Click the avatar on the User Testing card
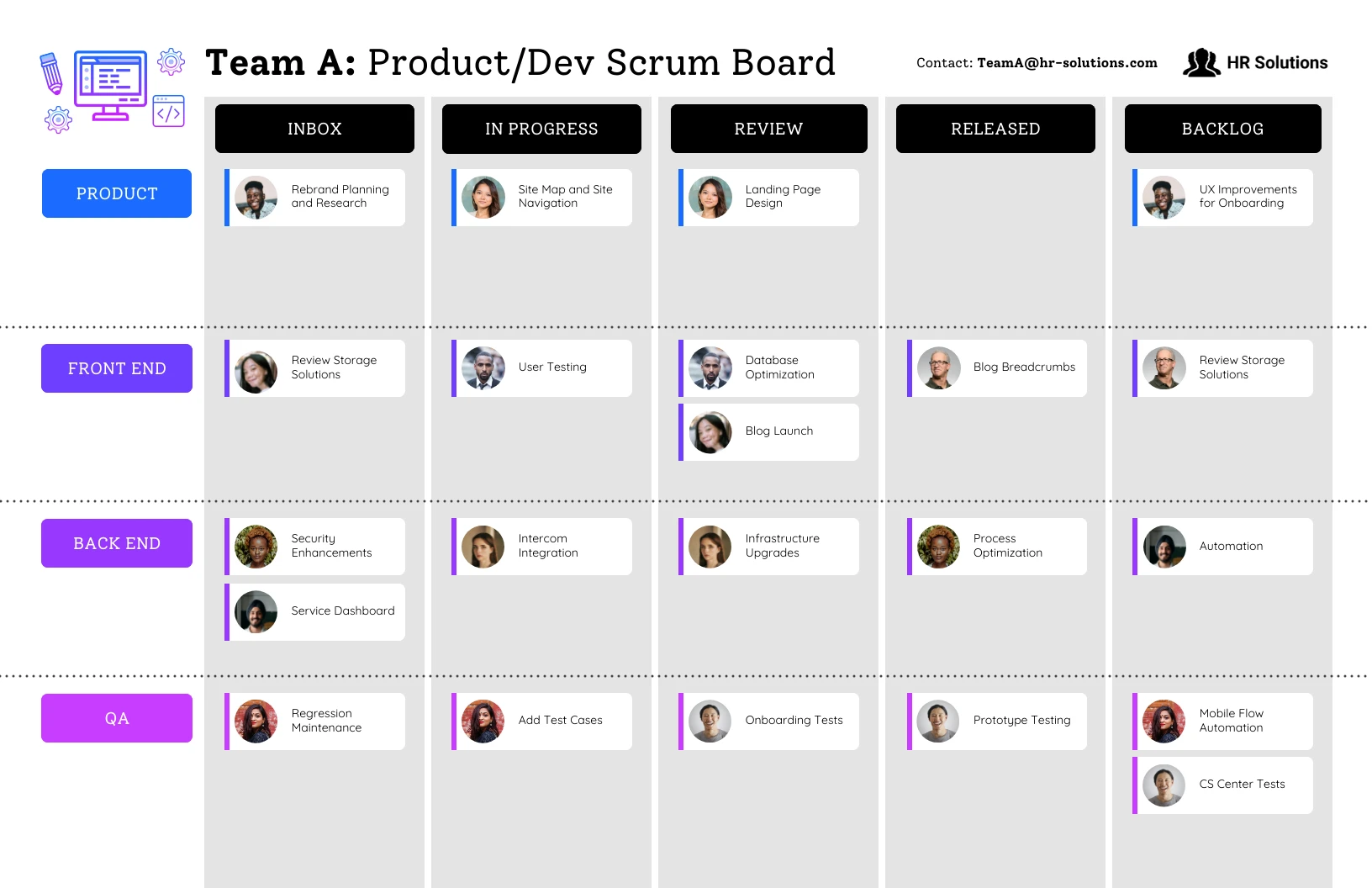Viewport: 1372px width, 888px height. tap(483, 367)
